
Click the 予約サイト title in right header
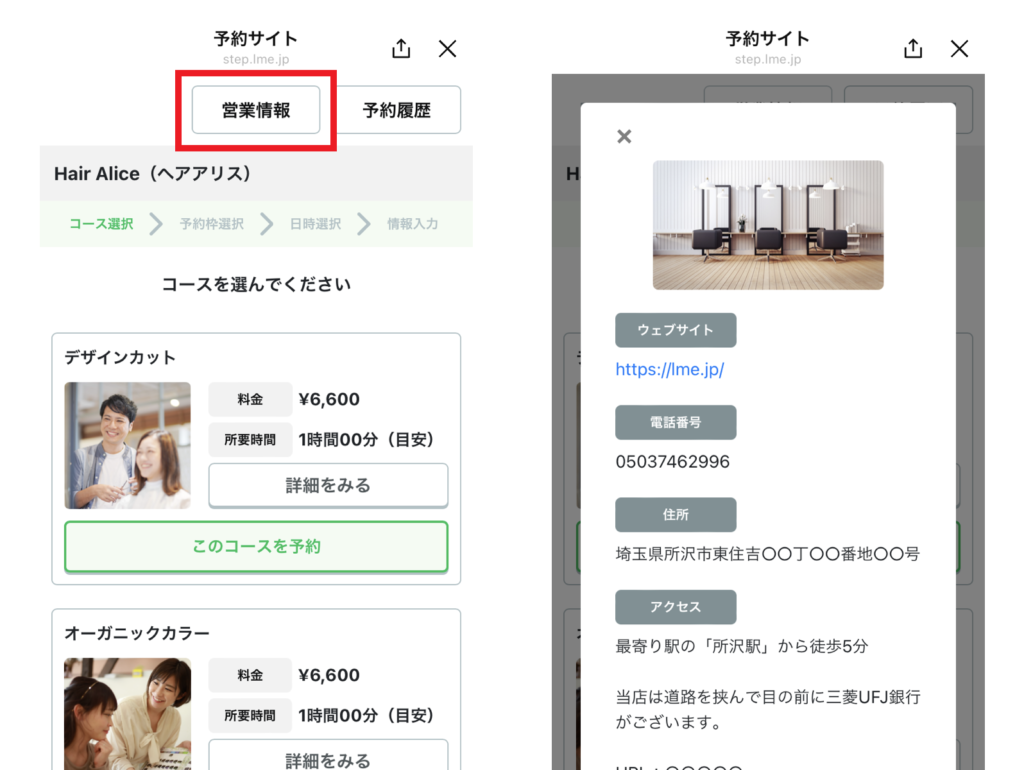point(768,39)
